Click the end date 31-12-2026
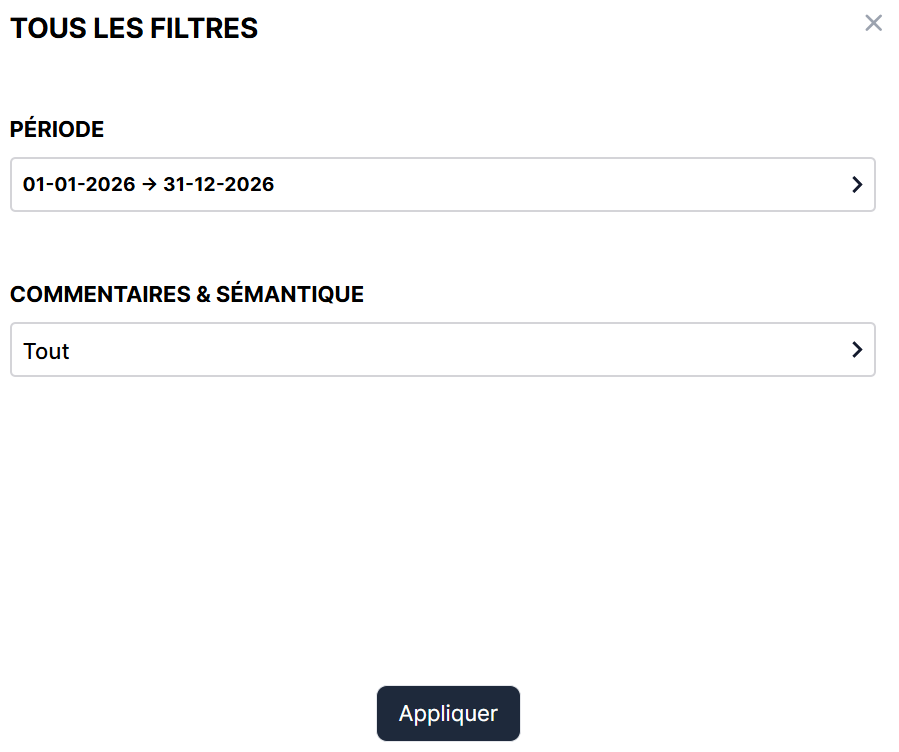 point(218,185)
